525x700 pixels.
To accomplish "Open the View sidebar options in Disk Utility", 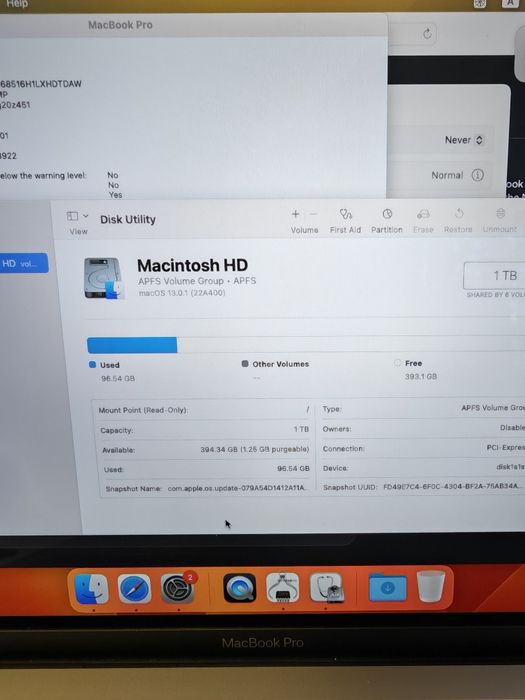I will (77, 217).
